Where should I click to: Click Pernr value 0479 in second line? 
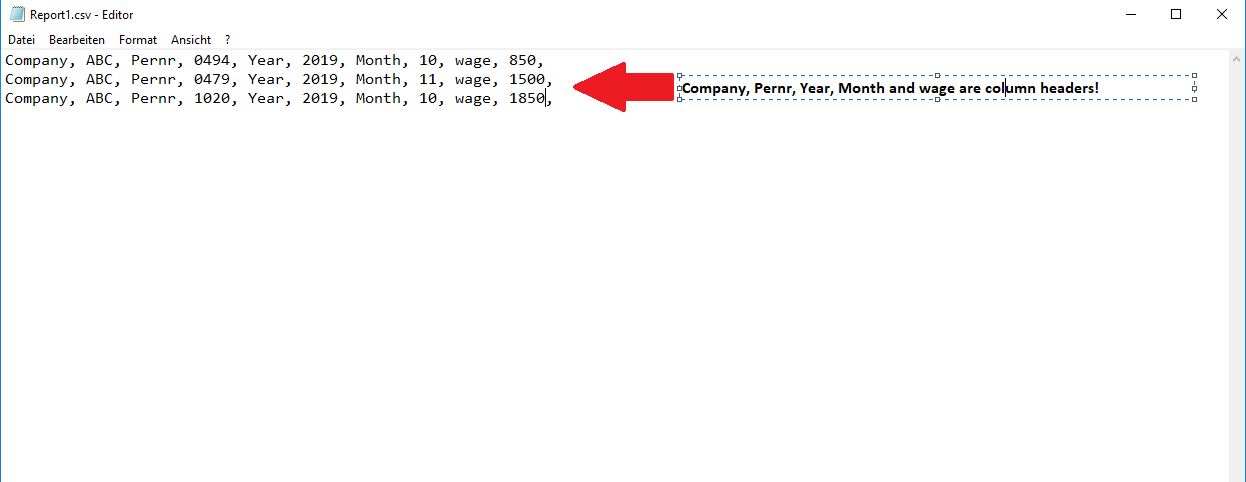point(212,79)
